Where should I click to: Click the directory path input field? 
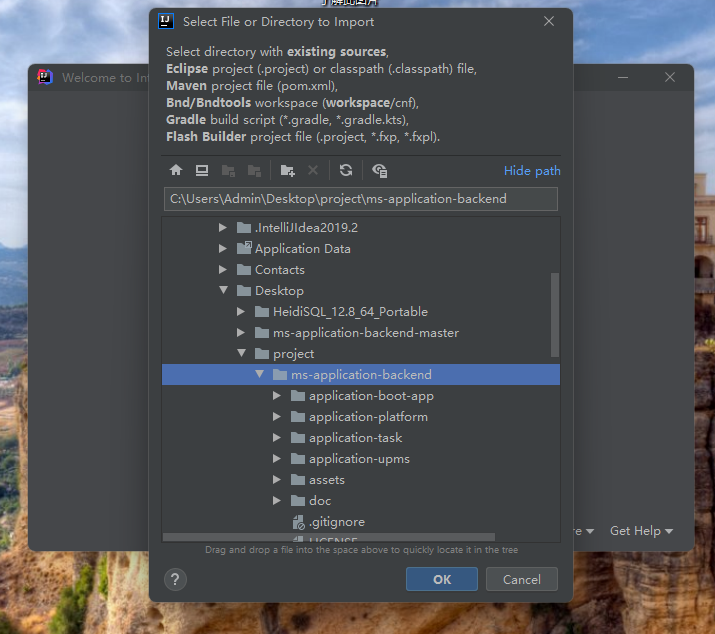[x=360, y=199]
